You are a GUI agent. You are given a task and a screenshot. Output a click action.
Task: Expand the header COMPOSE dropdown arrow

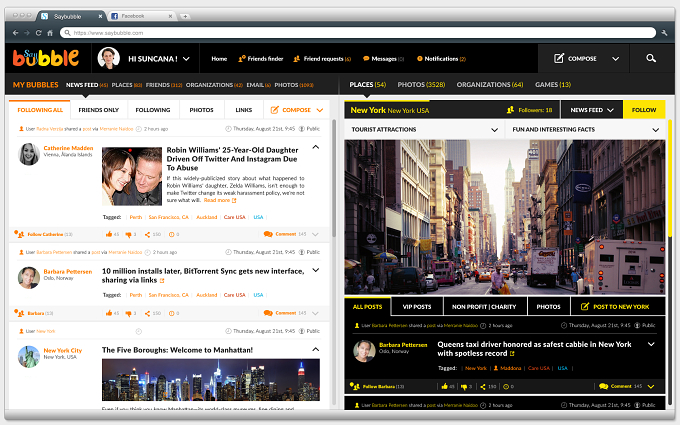615,59
